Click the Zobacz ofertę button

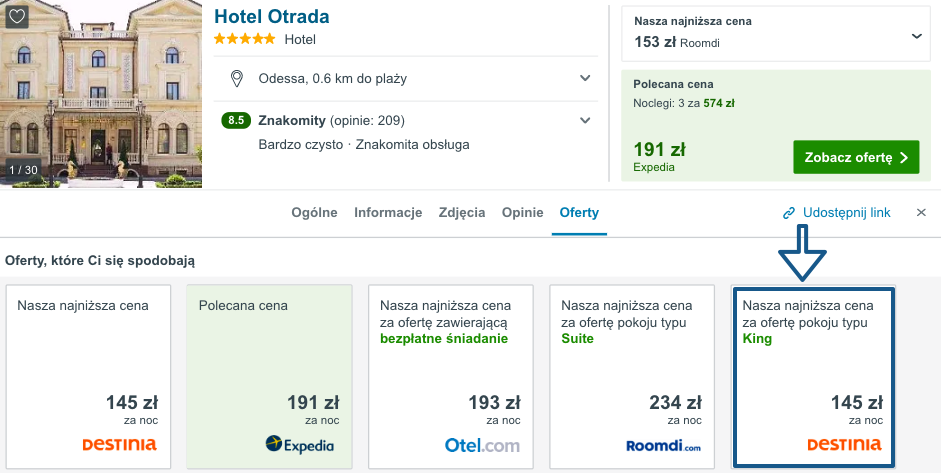[856, 157]
